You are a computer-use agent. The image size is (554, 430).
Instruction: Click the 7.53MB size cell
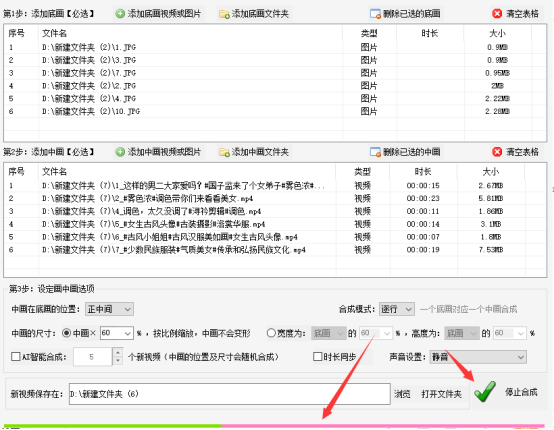coord(491,250)
